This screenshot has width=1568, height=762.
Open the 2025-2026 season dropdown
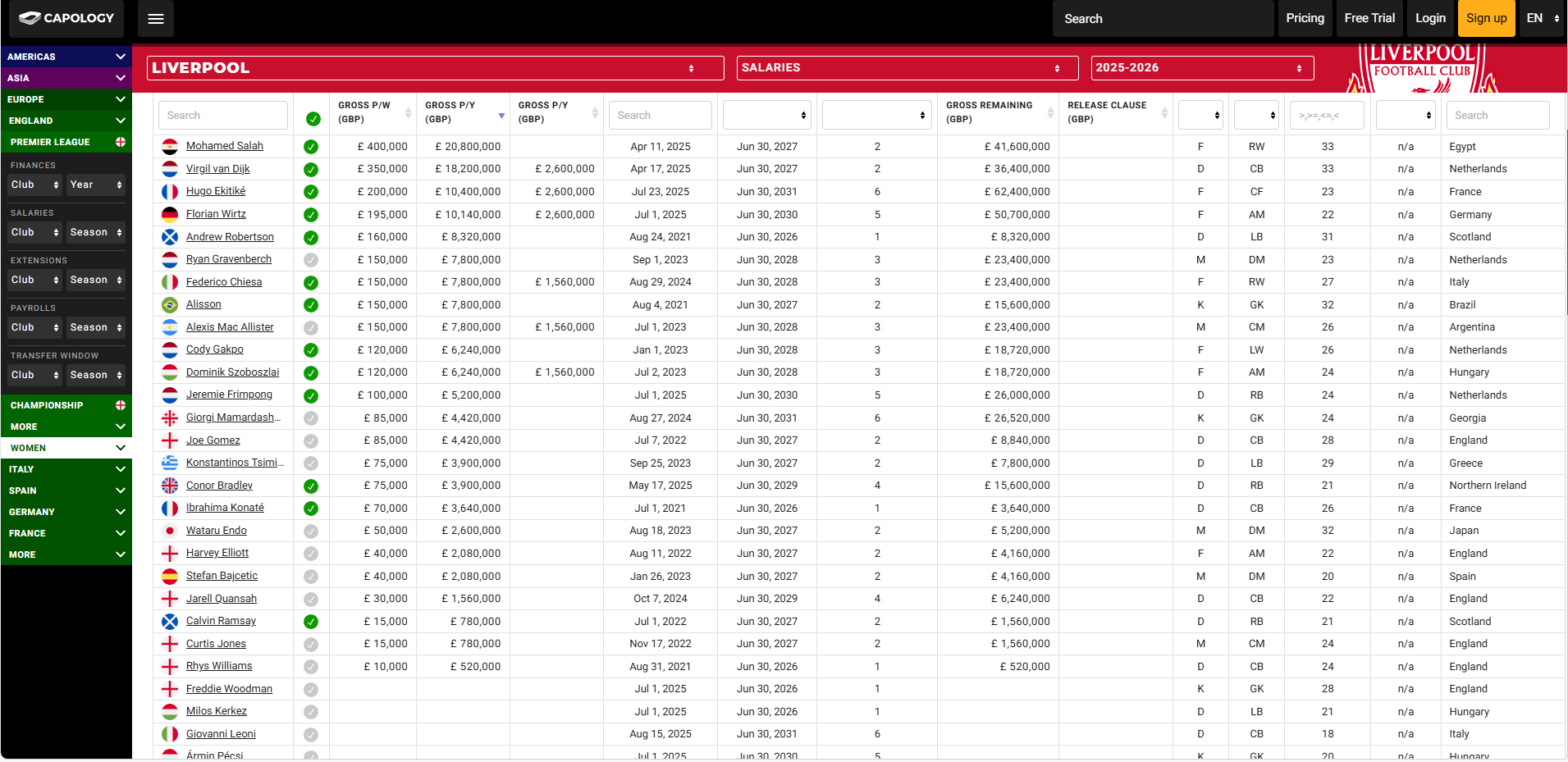click(x=1202, y=68)
